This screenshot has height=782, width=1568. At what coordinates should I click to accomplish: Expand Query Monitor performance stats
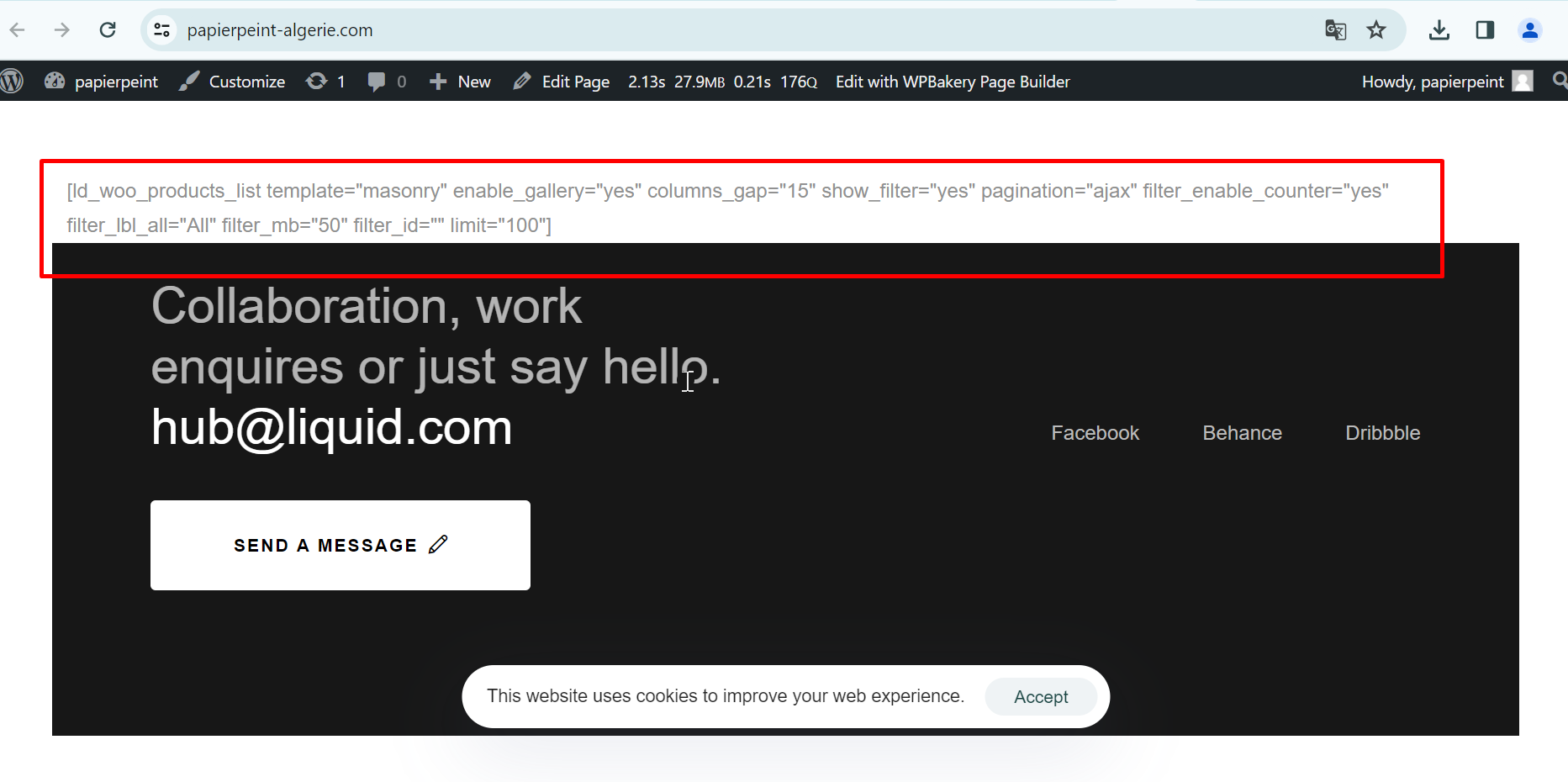[722, 82]
